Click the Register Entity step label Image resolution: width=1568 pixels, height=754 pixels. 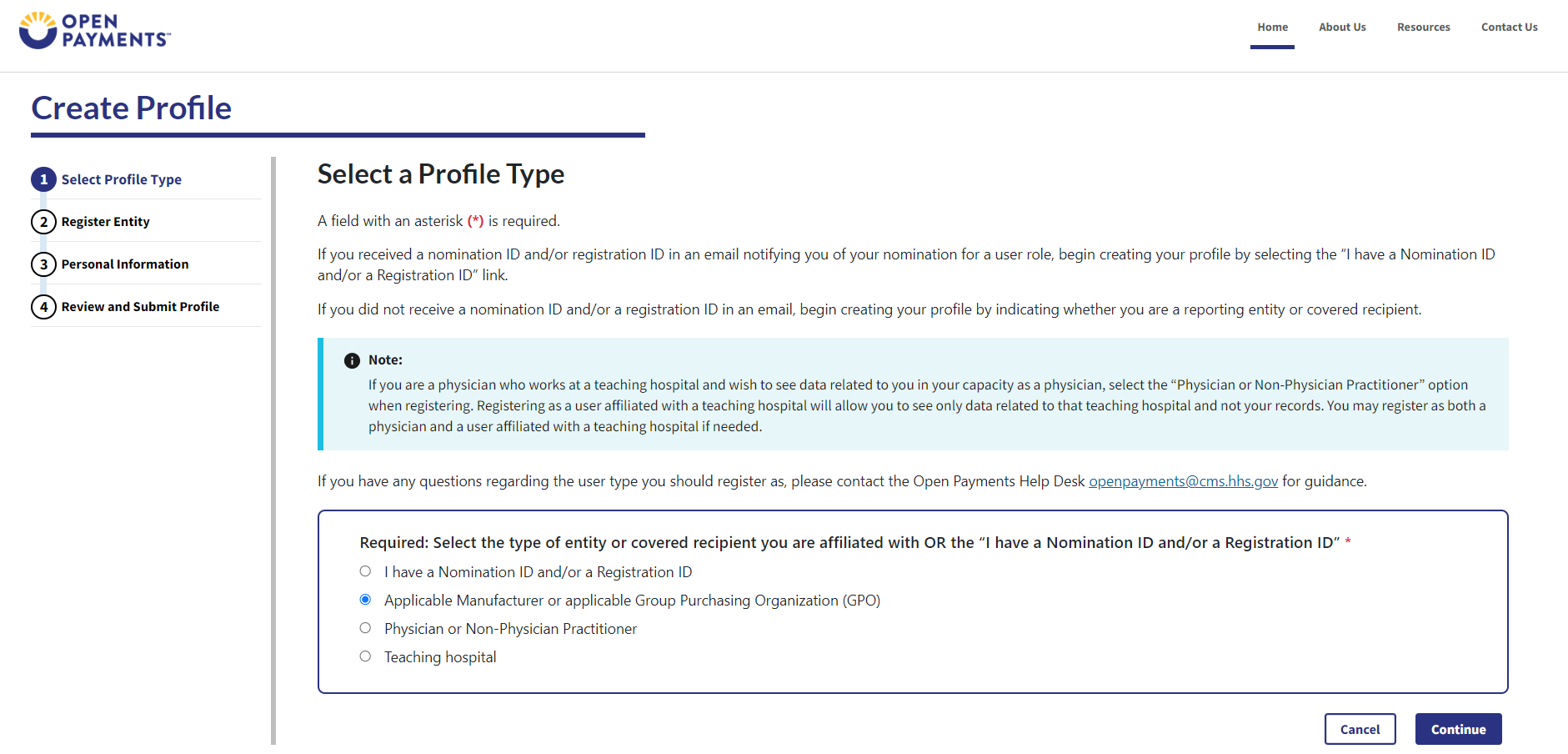click(106, 222)
